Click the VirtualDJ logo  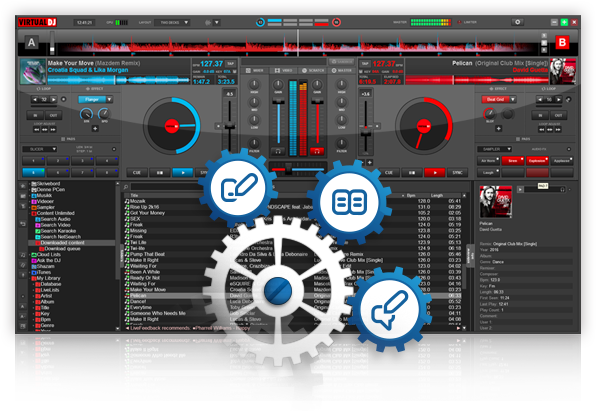coord(37,22)
